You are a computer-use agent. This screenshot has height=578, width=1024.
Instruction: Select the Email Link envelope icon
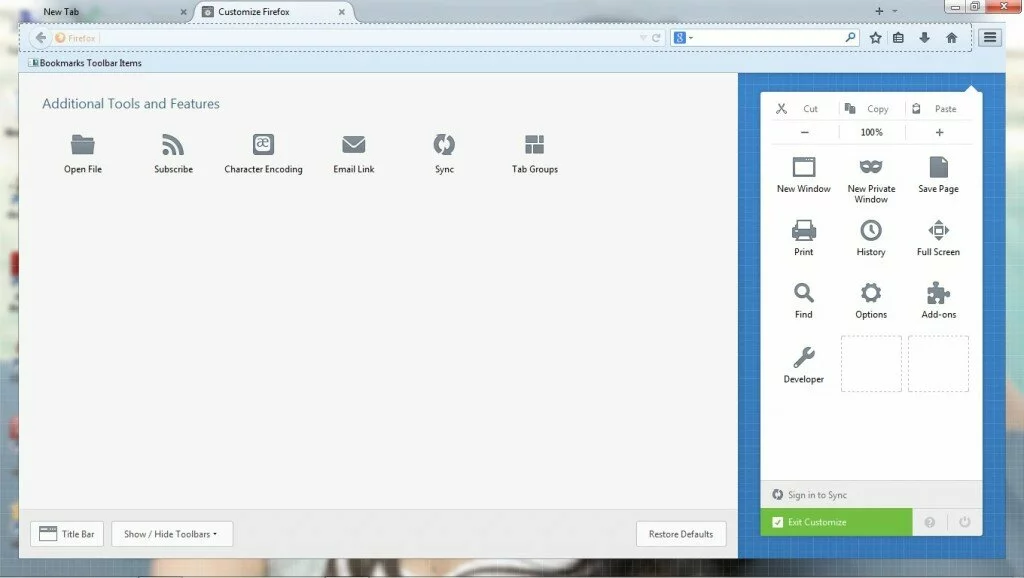click(353, 144)
